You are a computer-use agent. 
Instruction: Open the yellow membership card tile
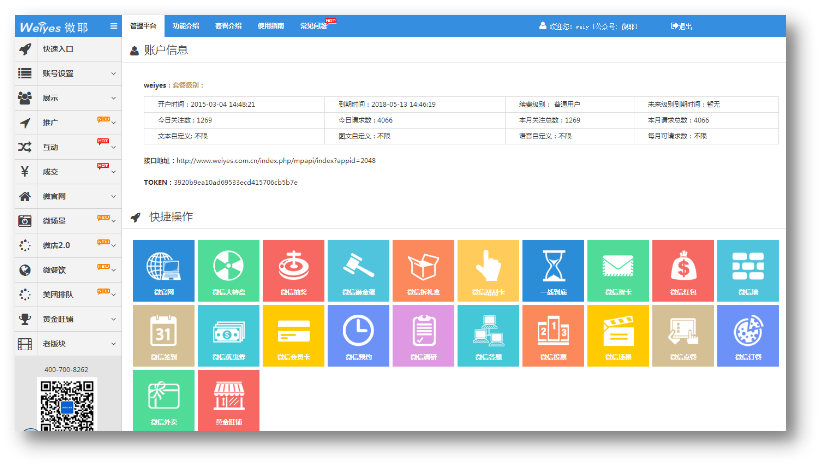point(293,336)
